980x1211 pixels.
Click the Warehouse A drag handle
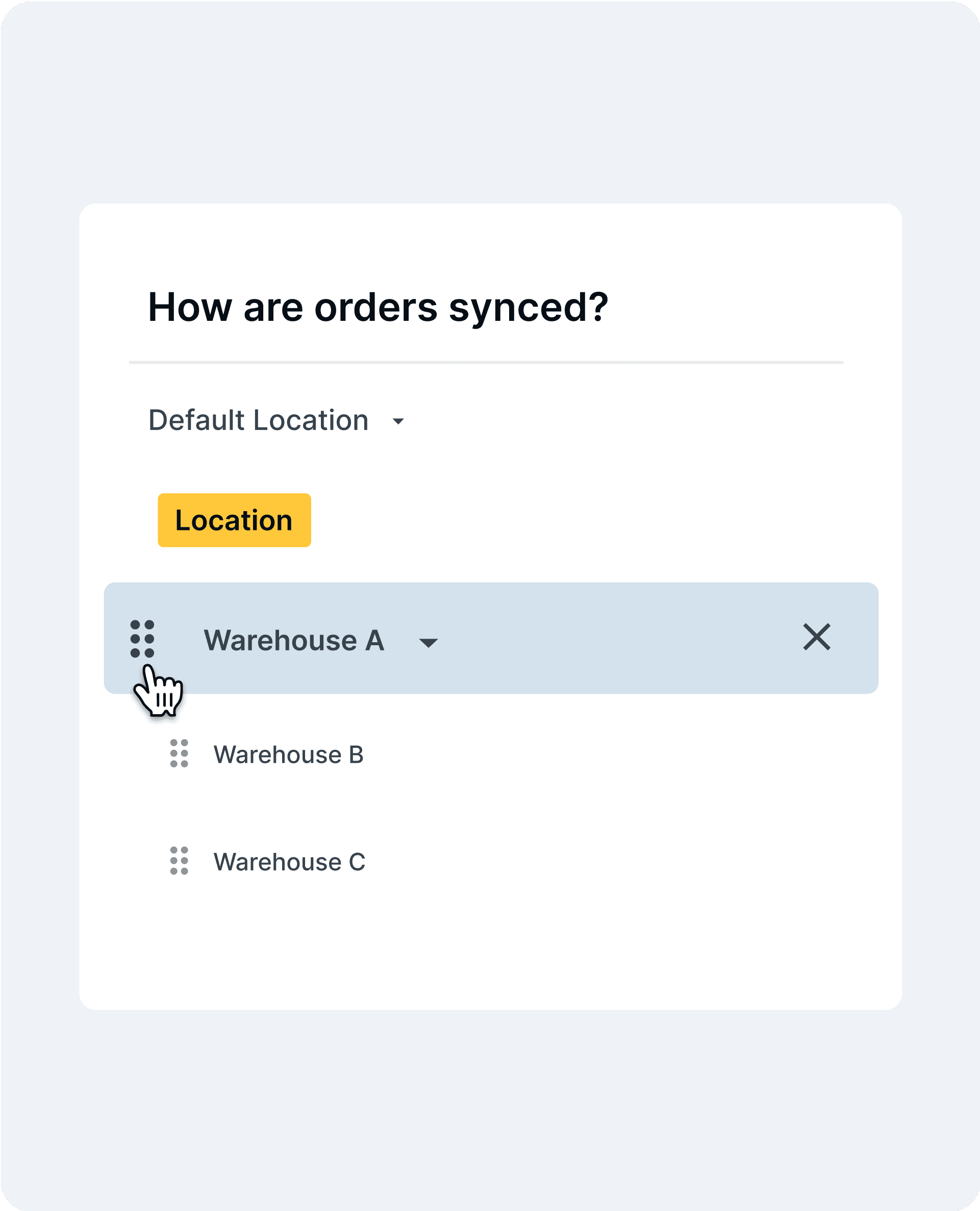(142, 639)
